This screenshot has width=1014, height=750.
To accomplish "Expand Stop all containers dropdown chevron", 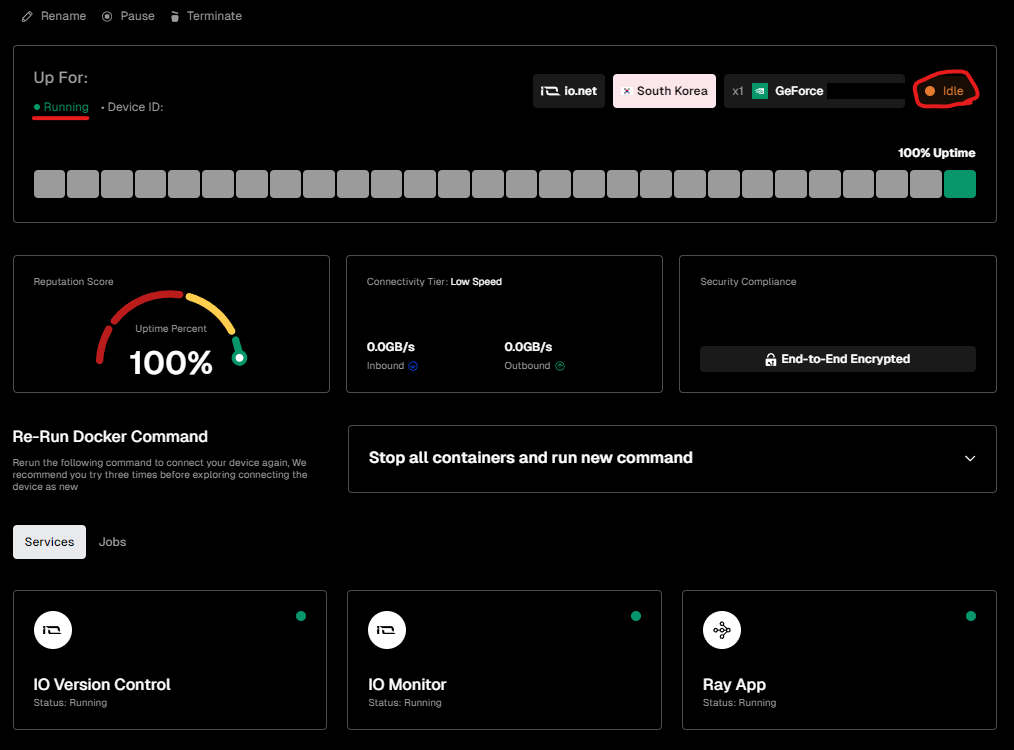I will [x=970, y=458].
